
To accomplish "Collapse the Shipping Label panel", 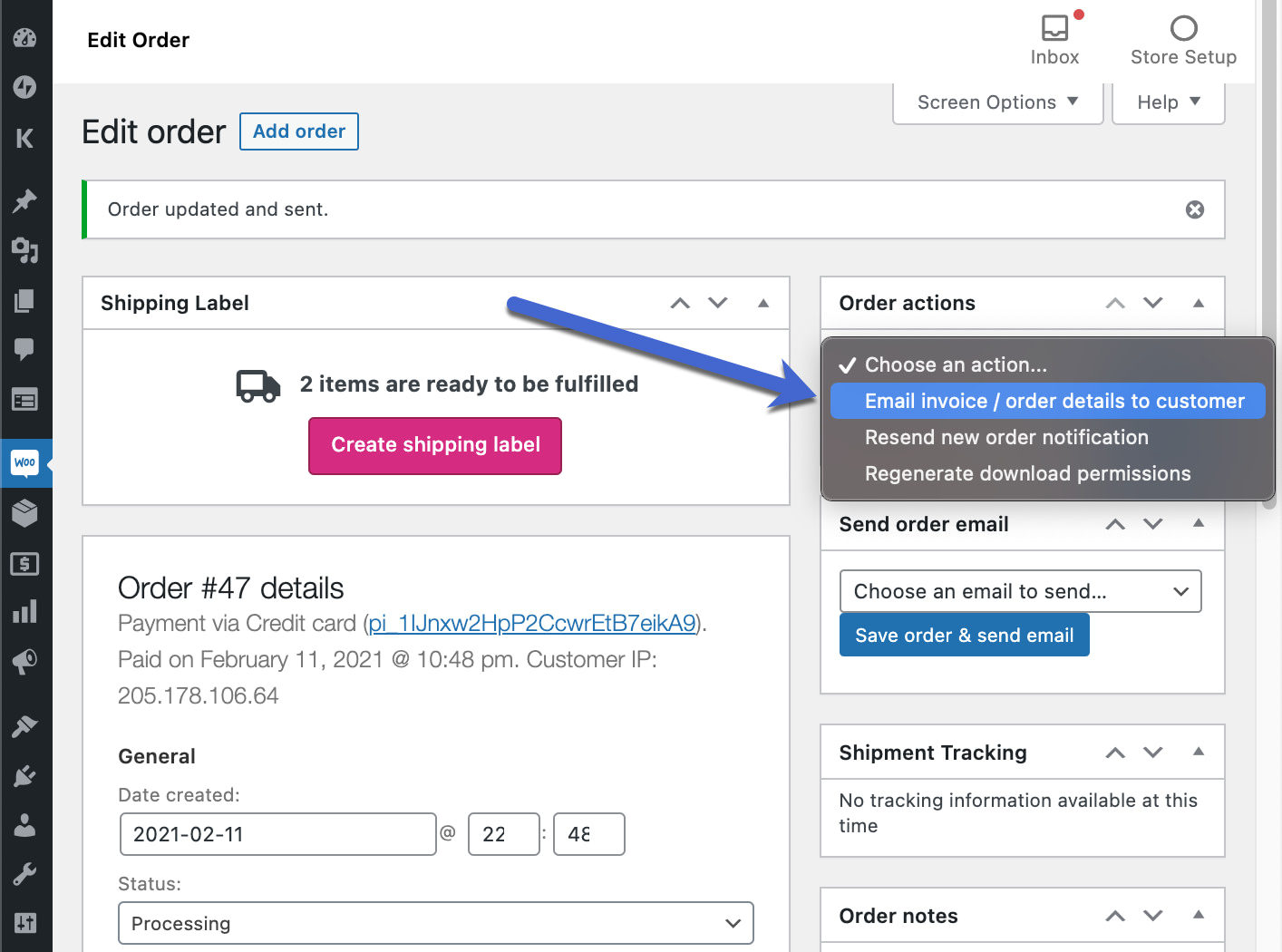I will tap(762, 302).
